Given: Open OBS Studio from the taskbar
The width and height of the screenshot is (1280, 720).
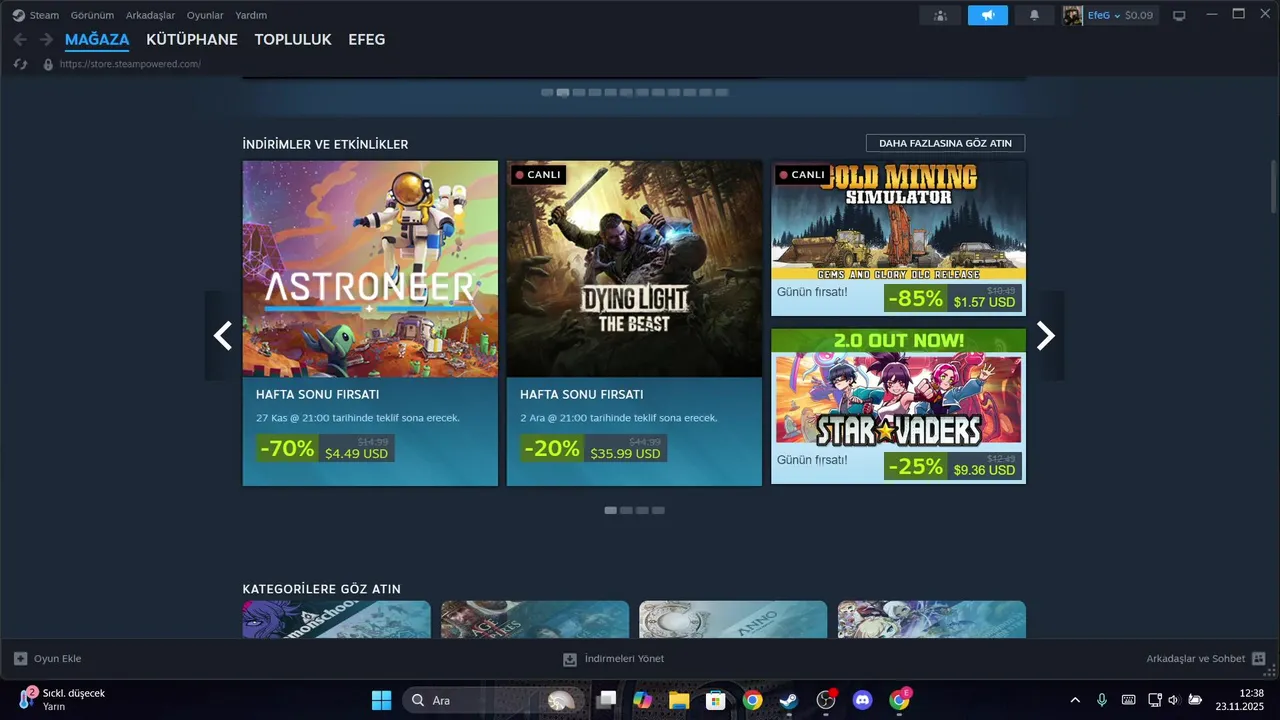Looking at the screenshot, I should point(826,700).
